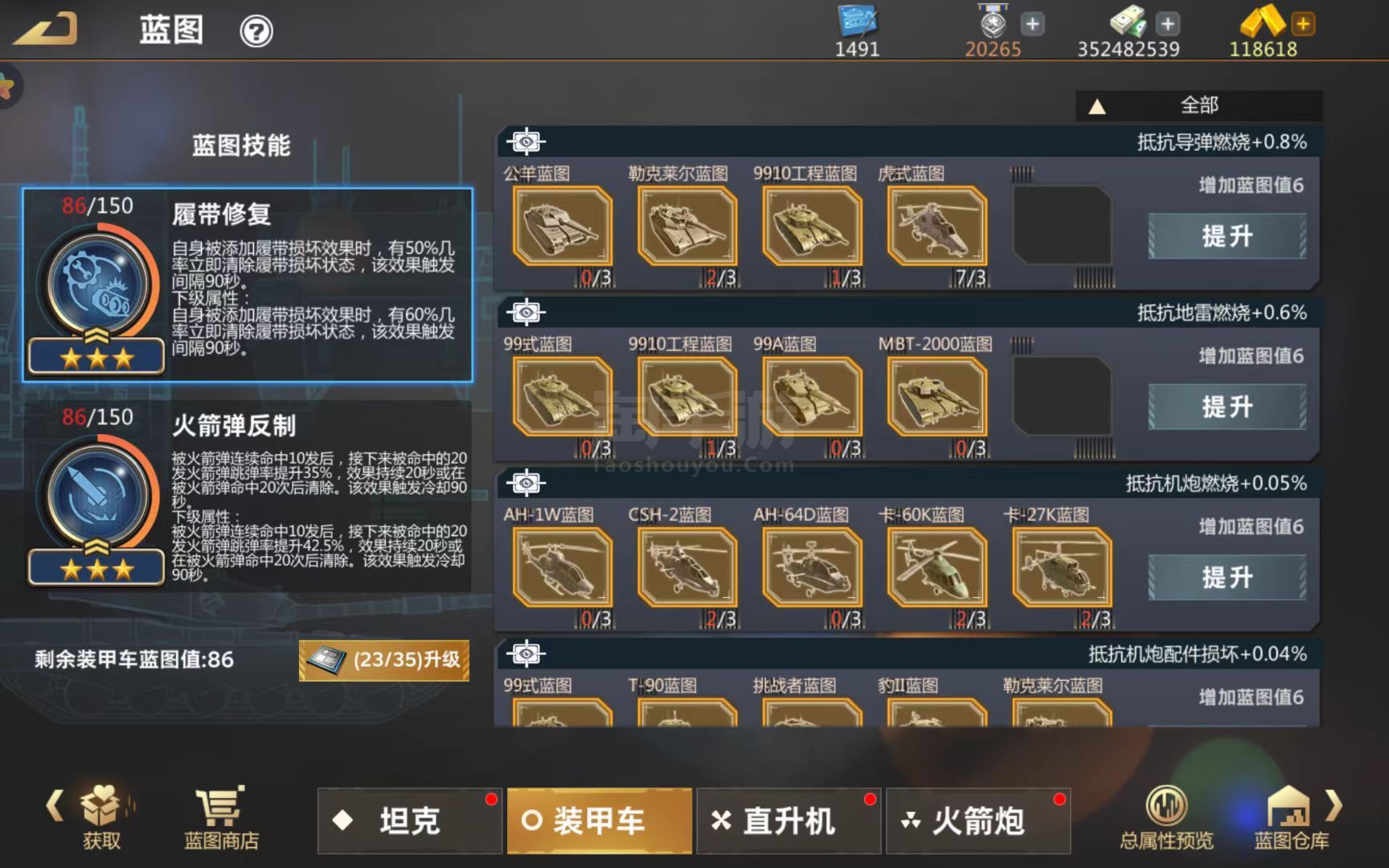The width and height of the screenshot is (1389, 868).
Task: Open the blueprint help question mark
Action: tap(256, 32)
